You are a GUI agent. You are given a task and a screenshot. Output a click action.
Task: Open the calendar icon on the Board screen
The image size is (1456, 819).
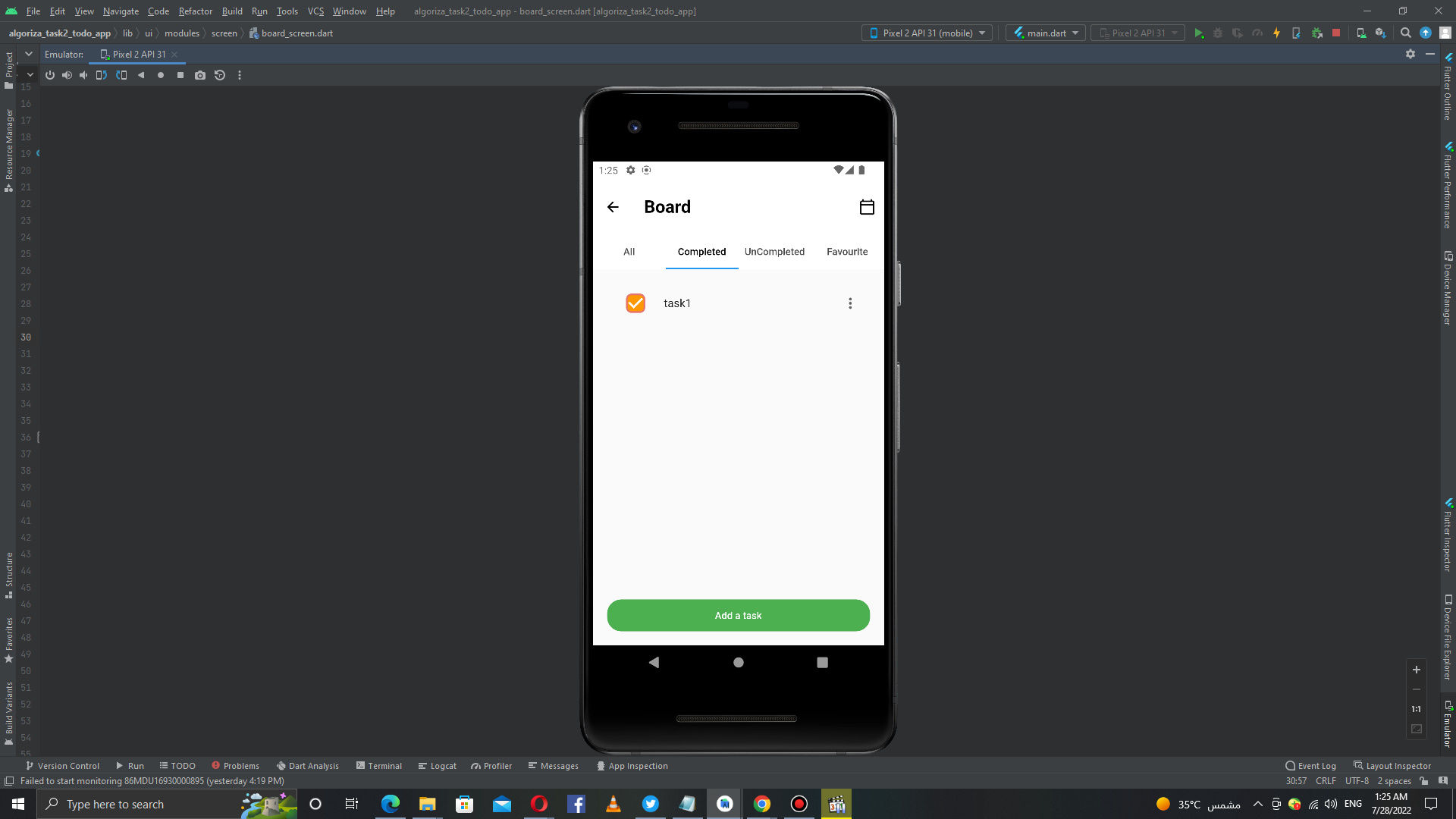click(868, 206)
